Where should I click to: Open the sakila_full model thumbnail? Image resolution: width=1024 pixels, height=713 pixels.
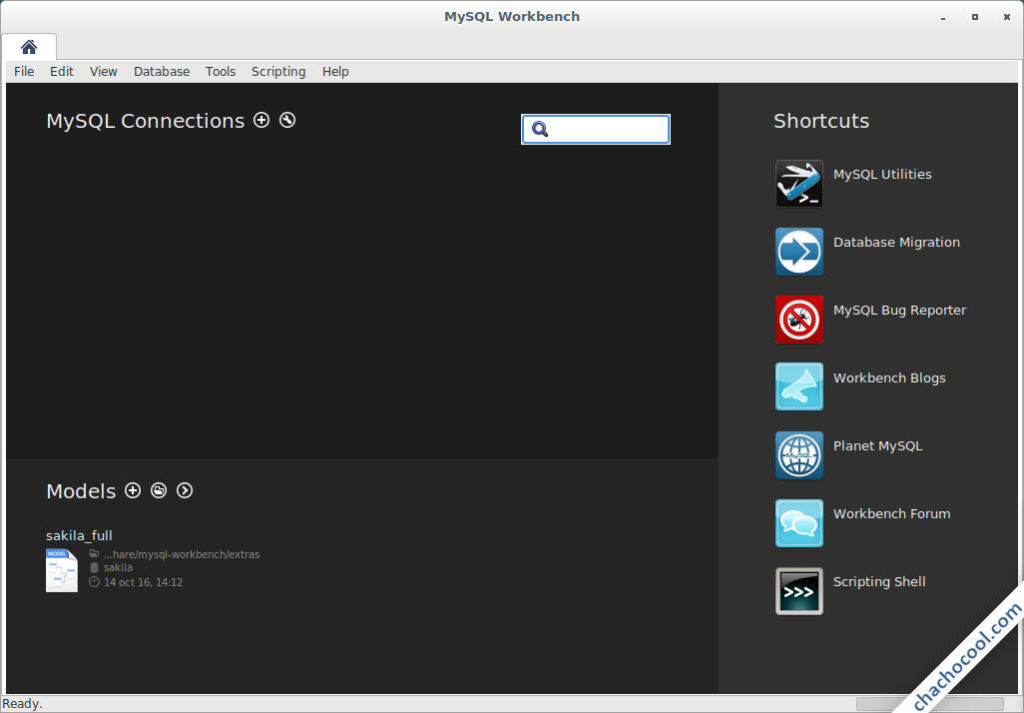61,570
